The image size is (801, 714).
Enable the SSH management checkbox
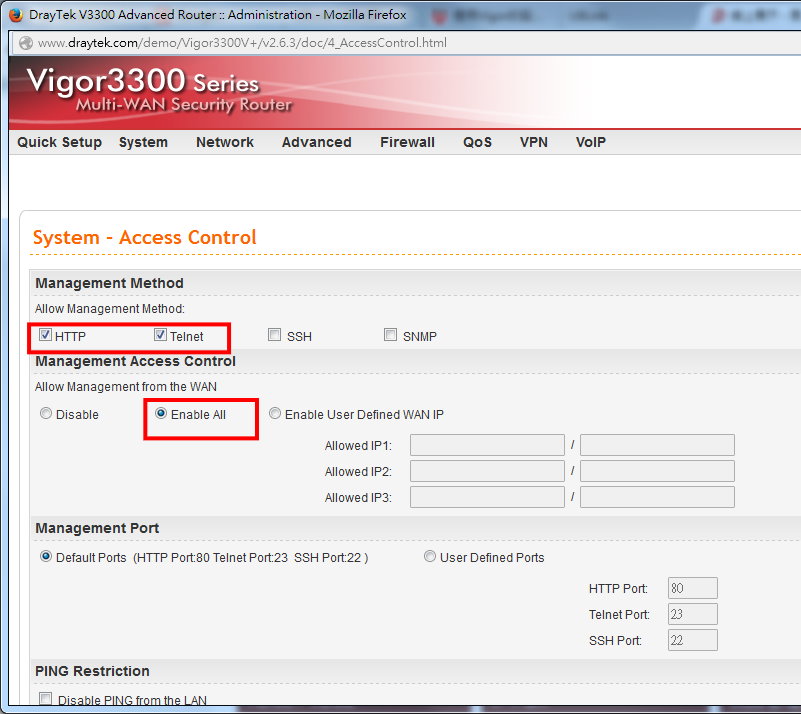coord(275,336)
